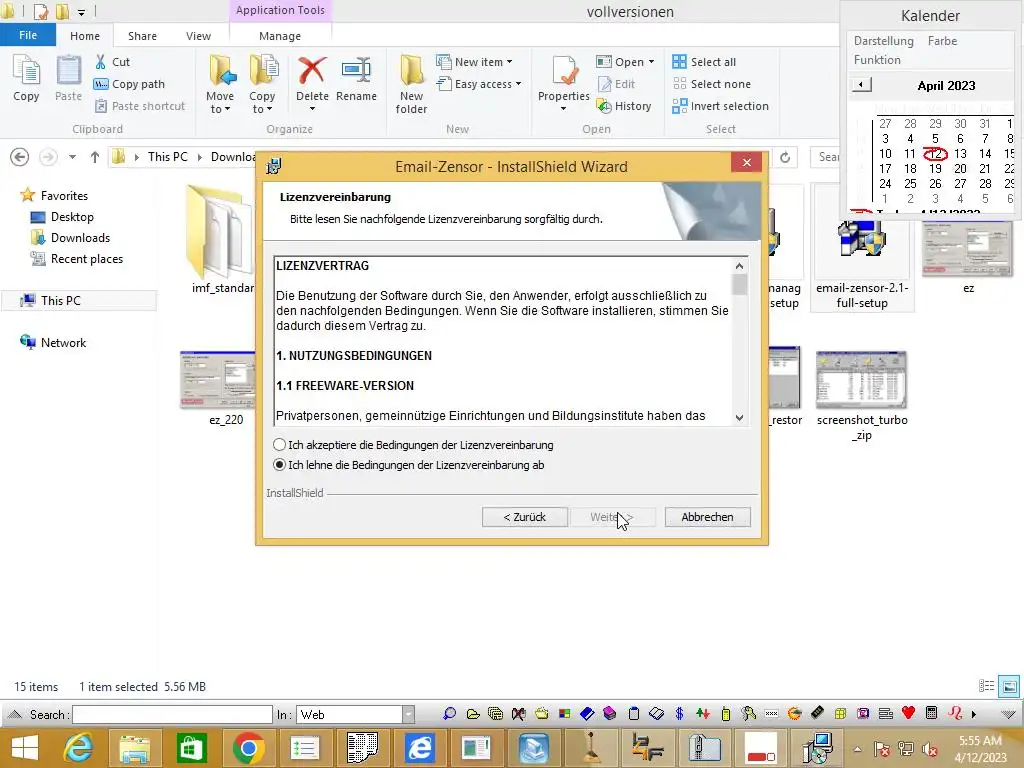
Task: Click 'Abbrechen' to cancel the installer
Action: pos(707,517)
